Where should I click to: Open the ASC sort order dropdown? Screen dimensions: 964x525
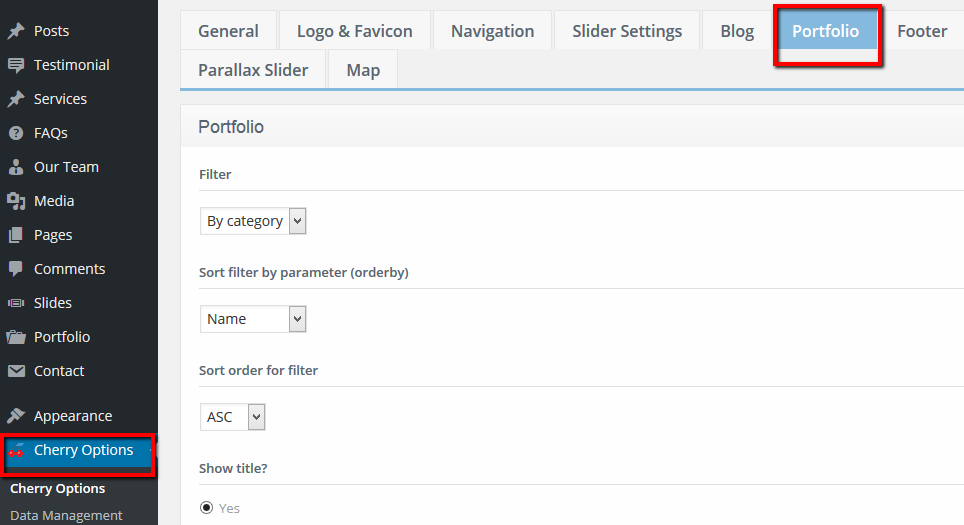[x=232, y=417]
